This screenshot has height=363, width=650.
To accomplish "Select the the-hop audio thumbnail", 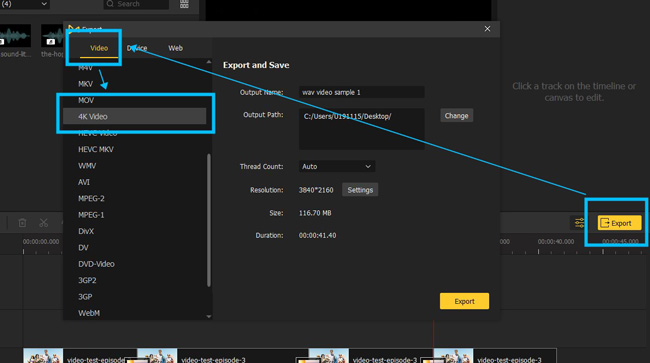I will click(x=52, y=36).
